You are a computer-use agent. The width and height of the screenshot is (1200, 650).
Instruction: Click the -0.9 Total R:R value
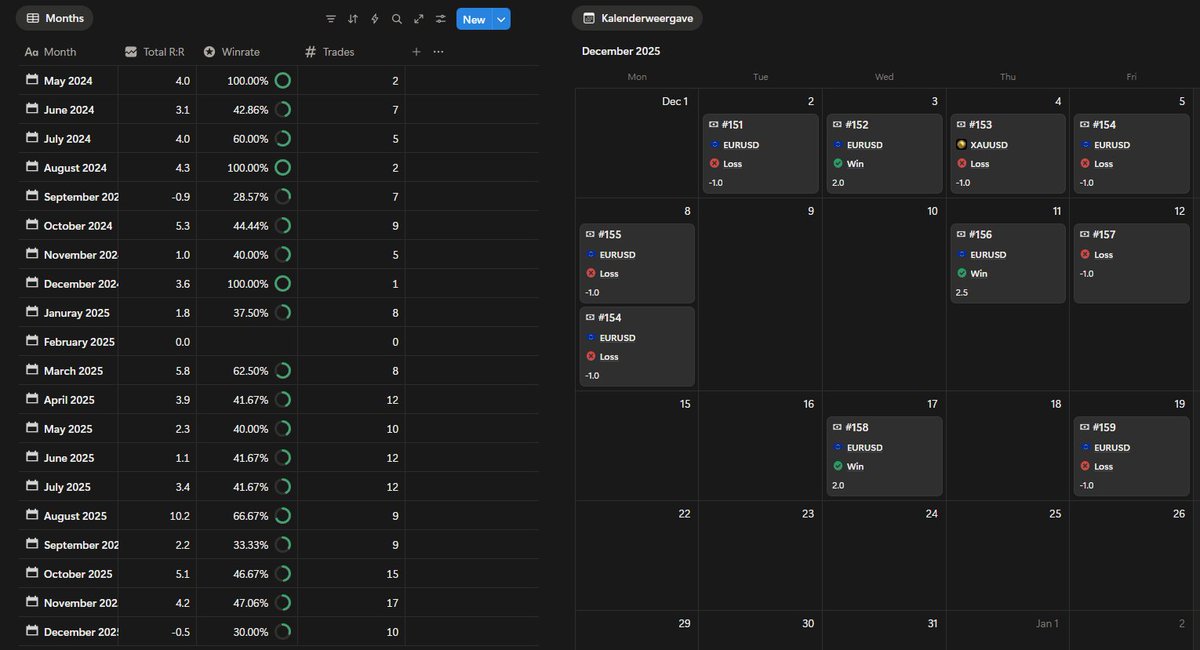(x=182, y=197)
